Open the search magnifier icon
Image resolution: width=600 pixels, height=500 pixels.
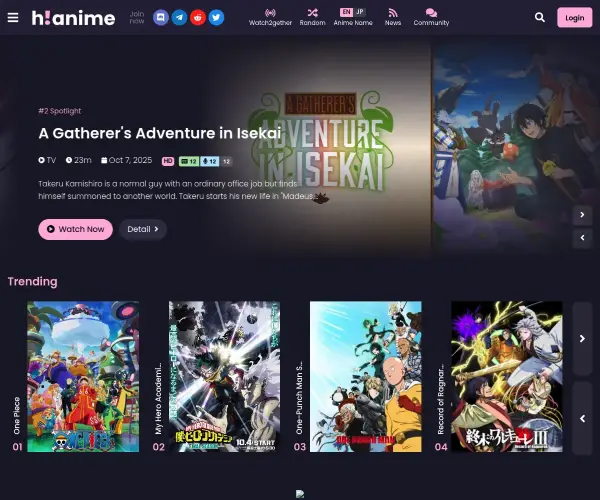(x=540, y=17)
